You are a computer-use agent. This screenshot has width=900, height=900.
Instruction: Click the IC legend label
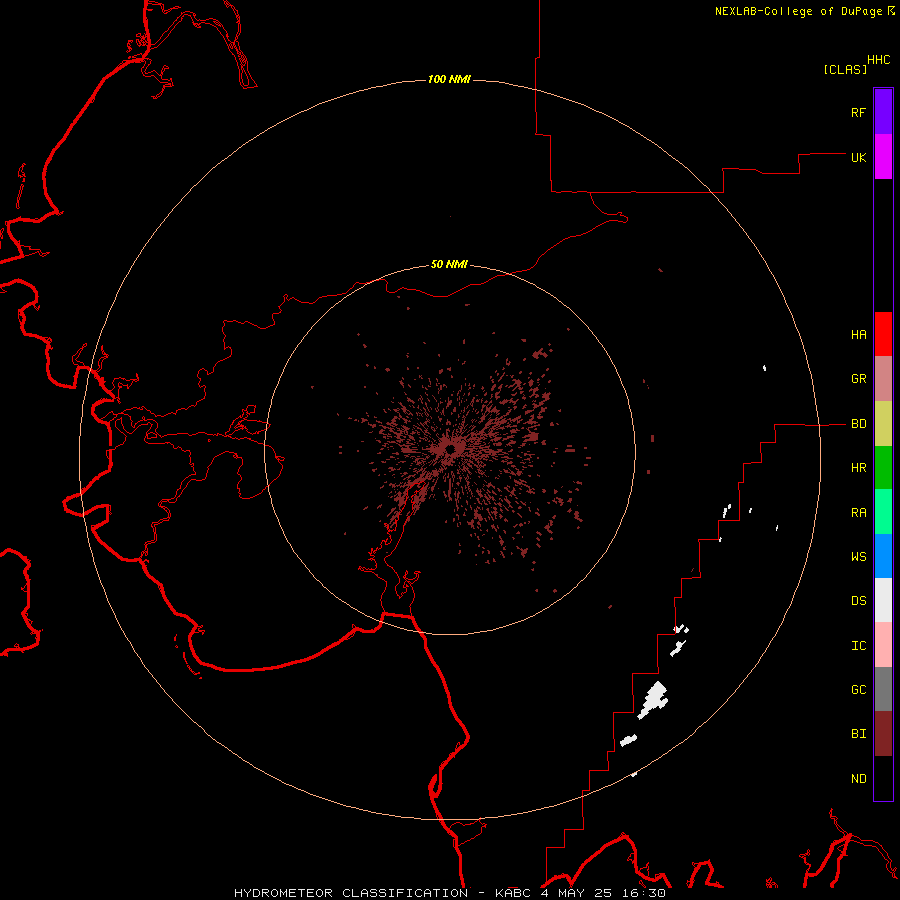pyautogui.click(x=858, y=646)
